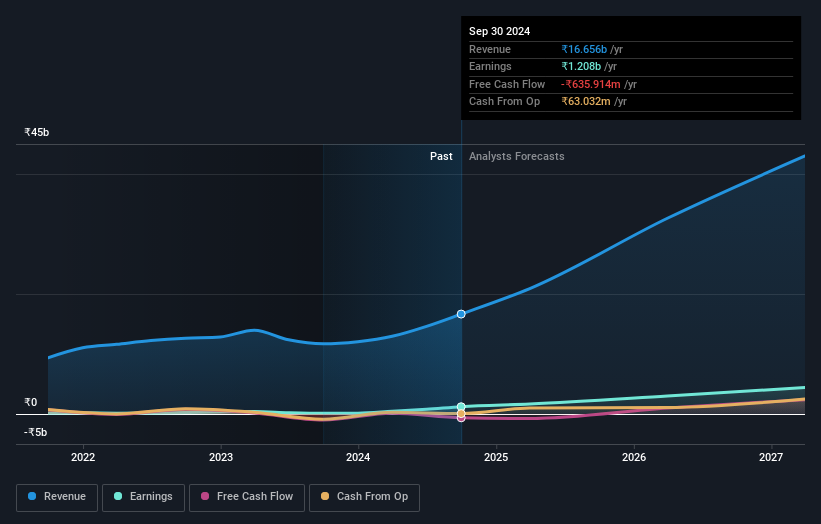
Task: Click the Sep 30 2024 tooltip date
Action: 500,31
